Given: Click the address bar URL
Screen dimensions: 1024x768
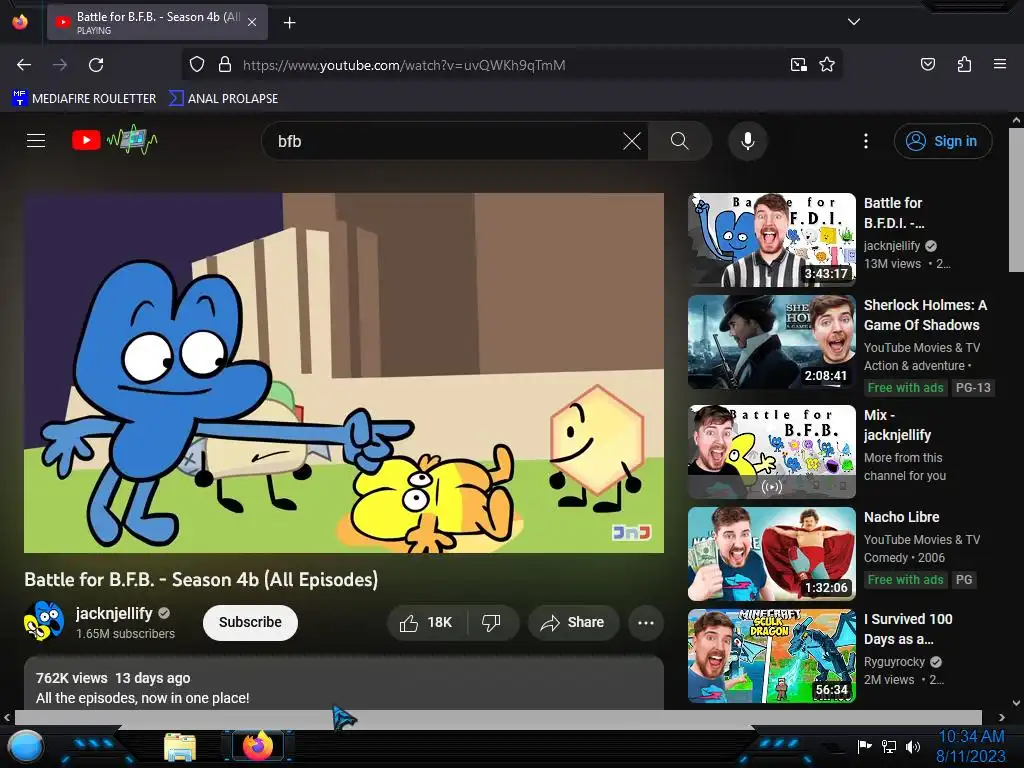Looking at the screenshot, I should tap(404, 65).
